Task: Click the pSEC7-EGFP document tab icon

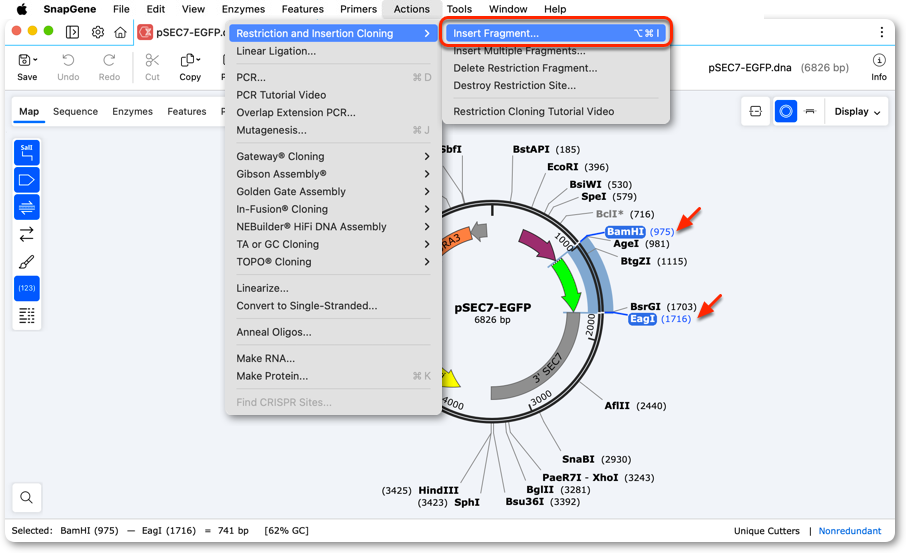Action: click(145, 32)
